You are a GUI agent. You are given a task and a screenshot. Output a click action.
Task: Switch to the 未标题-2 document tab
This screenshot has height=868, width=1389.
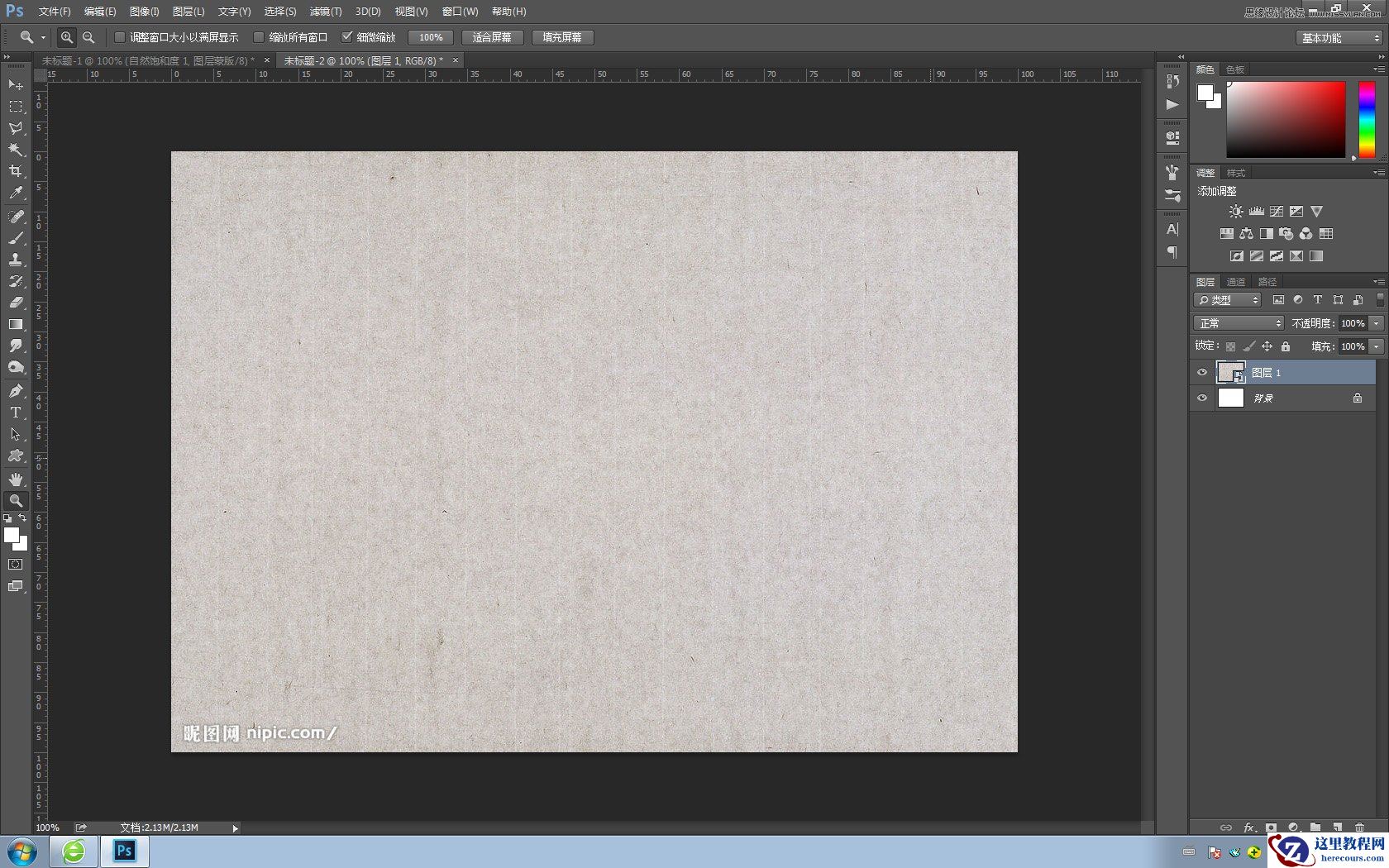pyautogui.click(x=364, y=60)
